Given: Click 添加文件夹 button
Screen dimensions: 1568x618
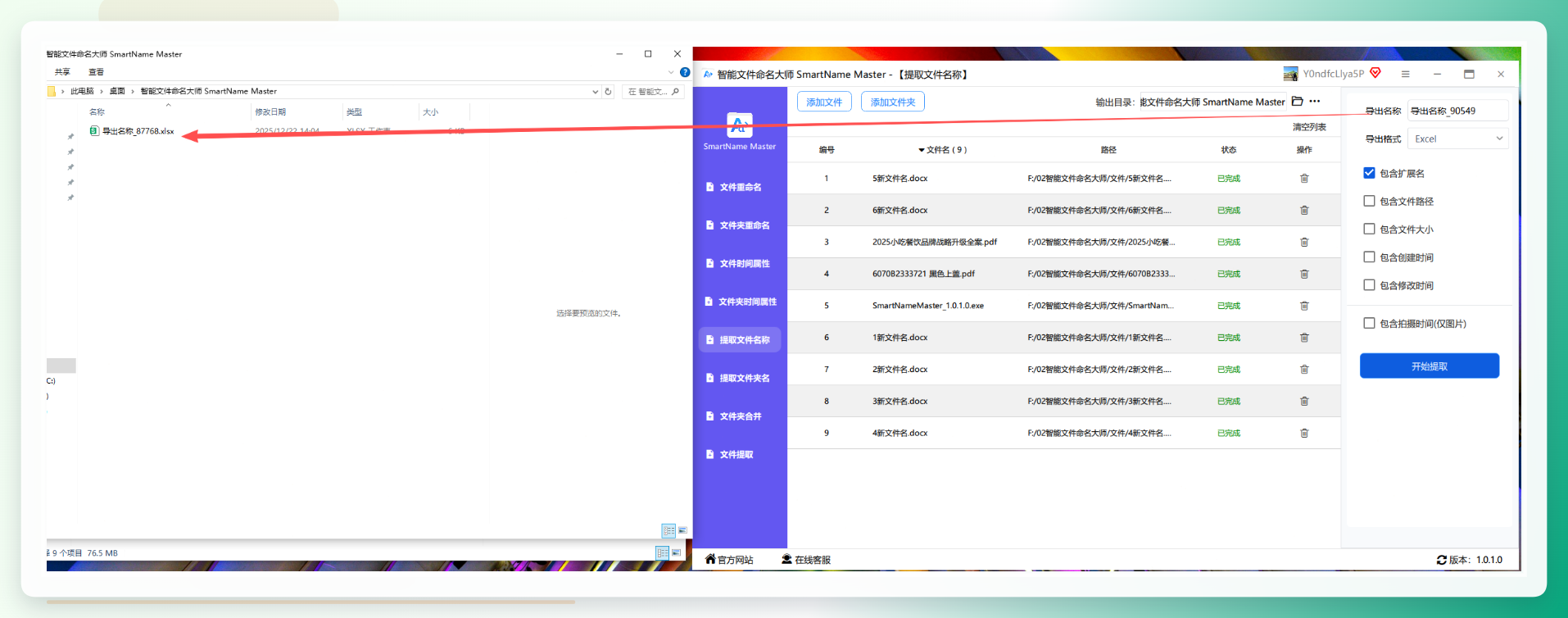Looking at the screenshot, I should click(x=893, y=102).
